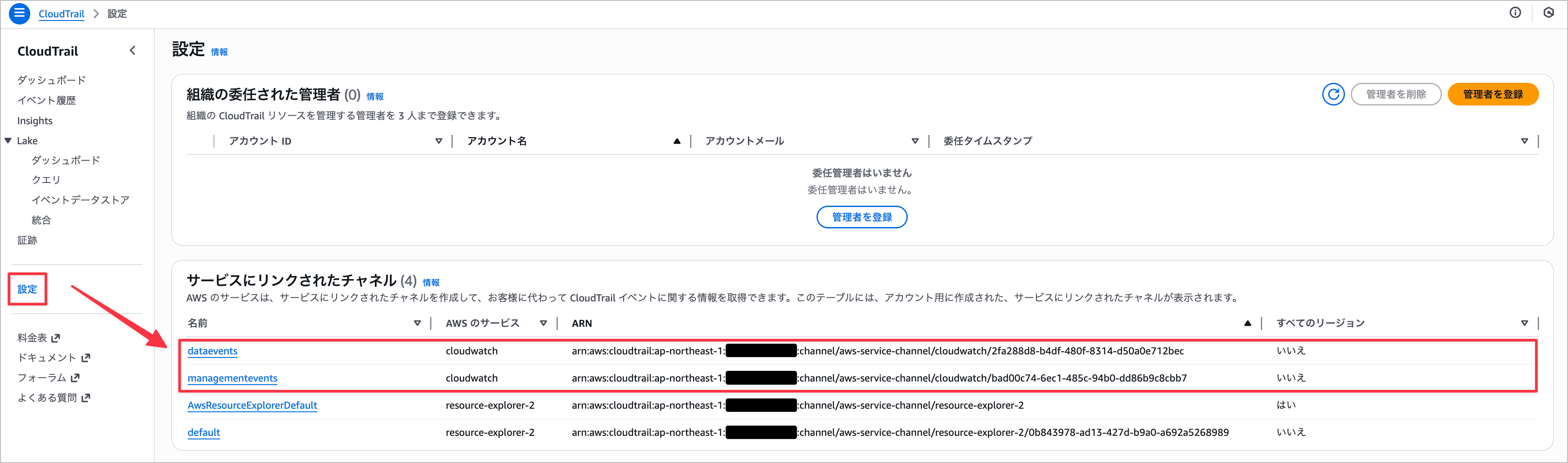
Task: Open クエリ under Lake
Action: (x=46, y=180)
